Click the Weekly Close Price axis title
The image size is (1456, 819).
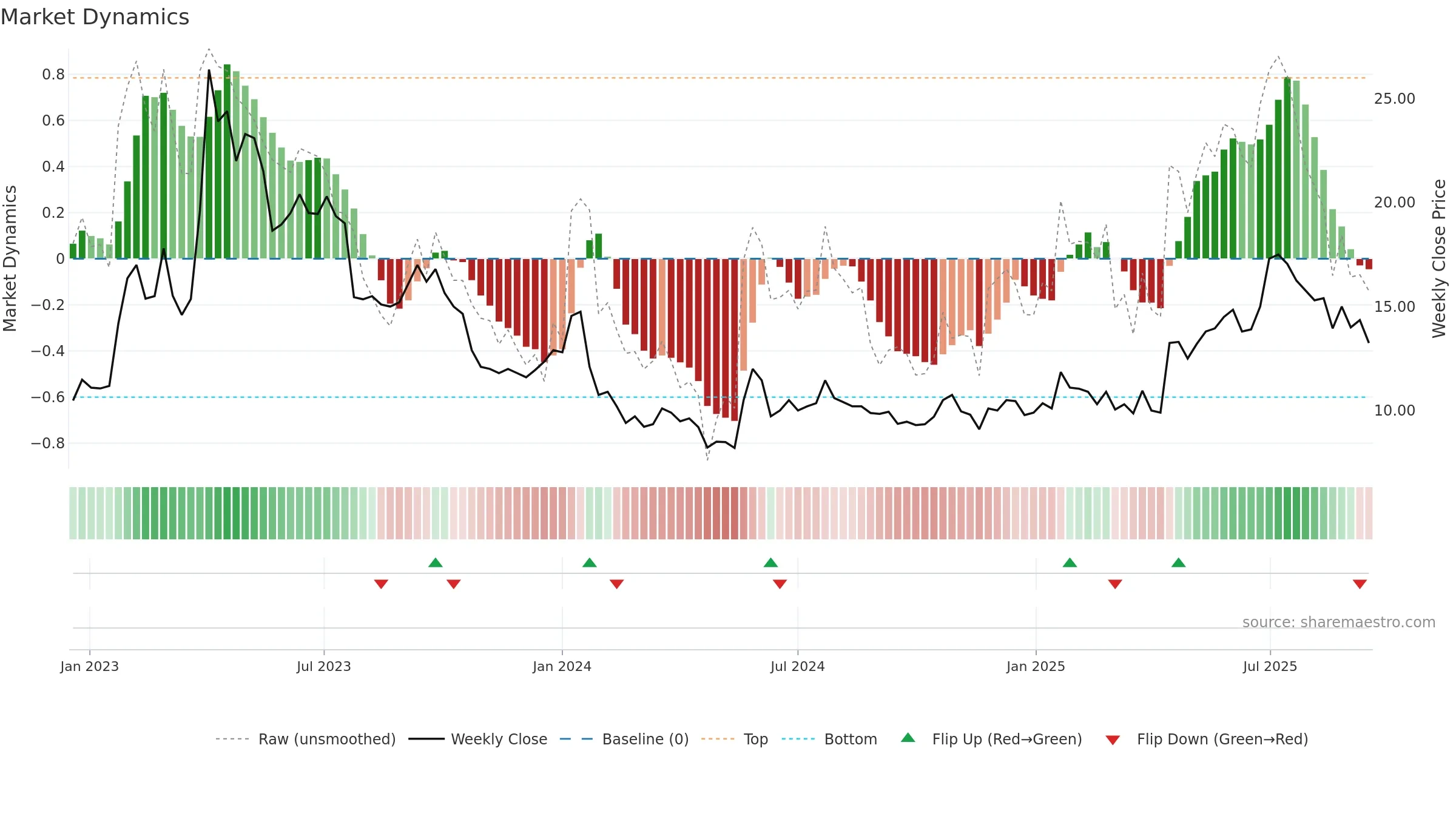(1439, 258)
